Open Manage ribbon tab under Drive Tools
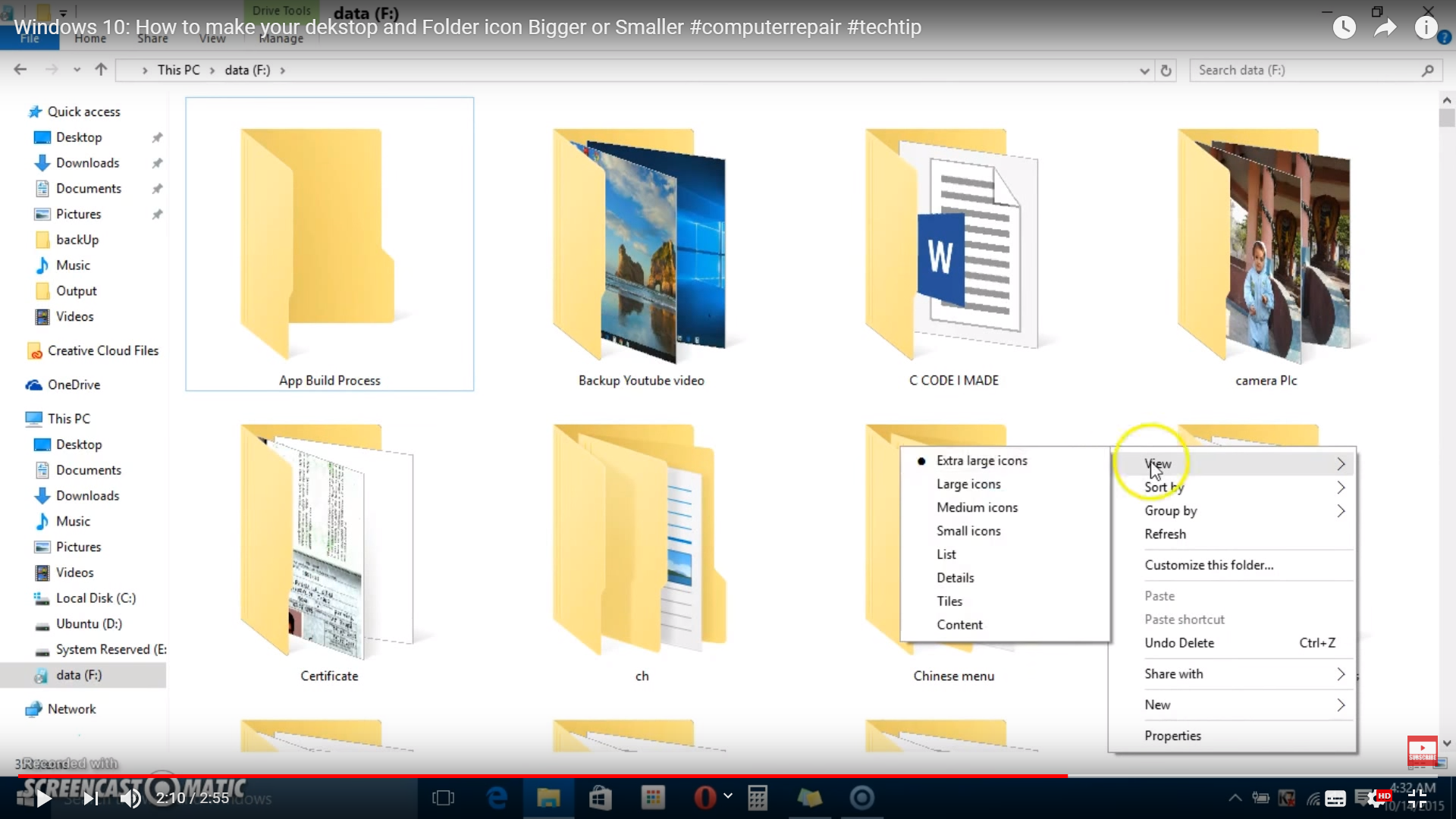The height and width of the screenshot is (819, 1456). [281, 39]
